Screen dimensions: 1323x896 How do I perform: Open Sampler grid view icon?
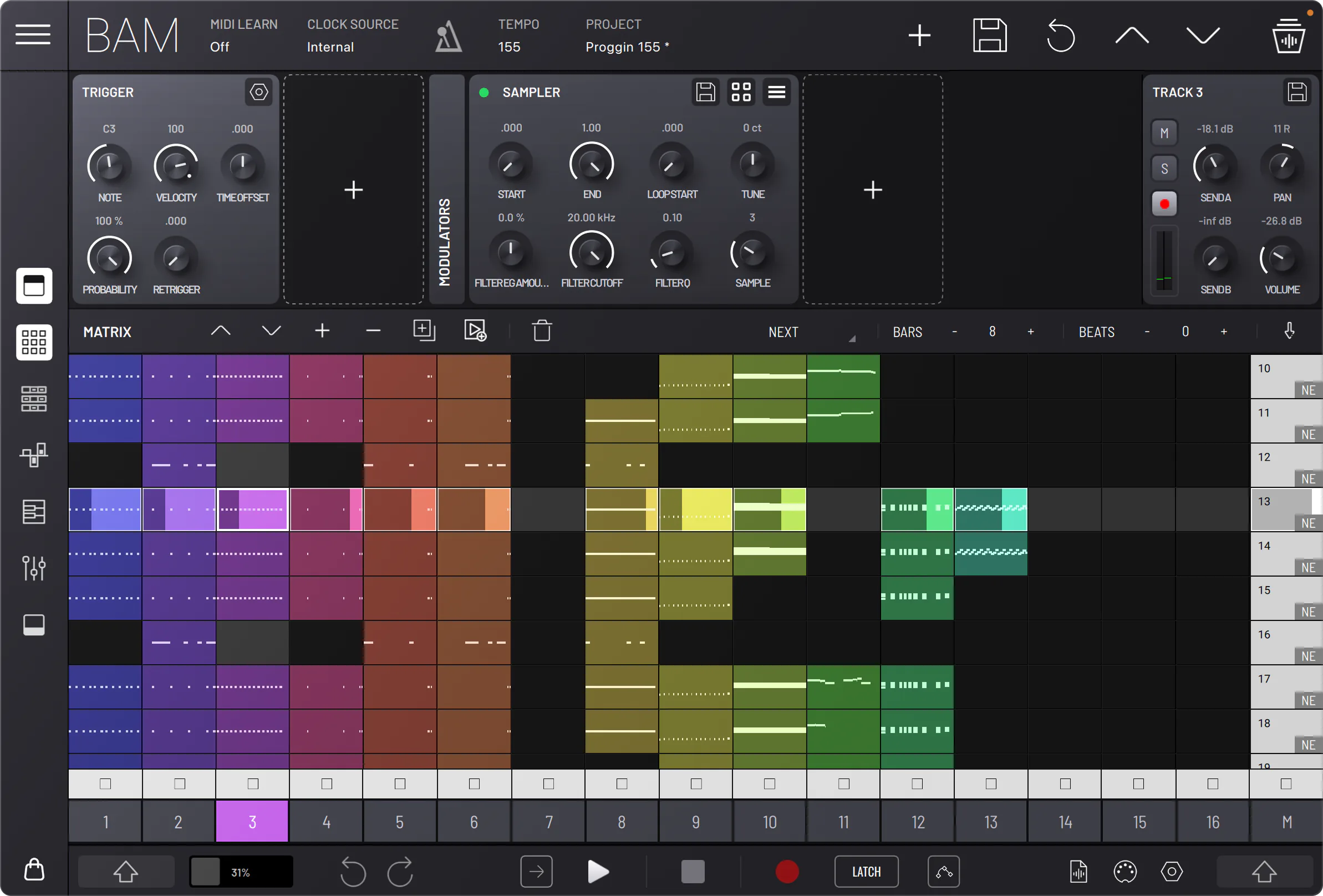coord(741,92)
